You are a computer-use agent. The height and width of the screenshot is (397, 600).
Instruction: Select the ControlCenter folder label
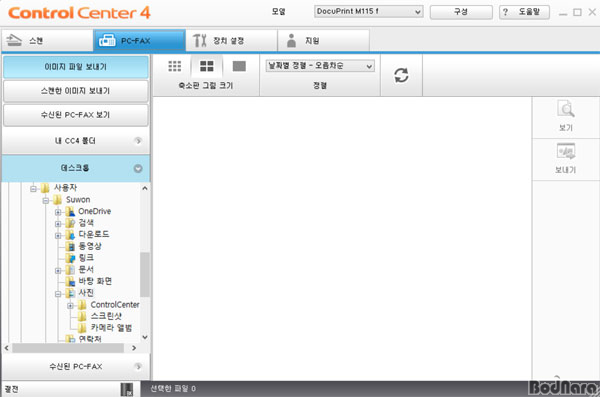[x=115, y=305]
